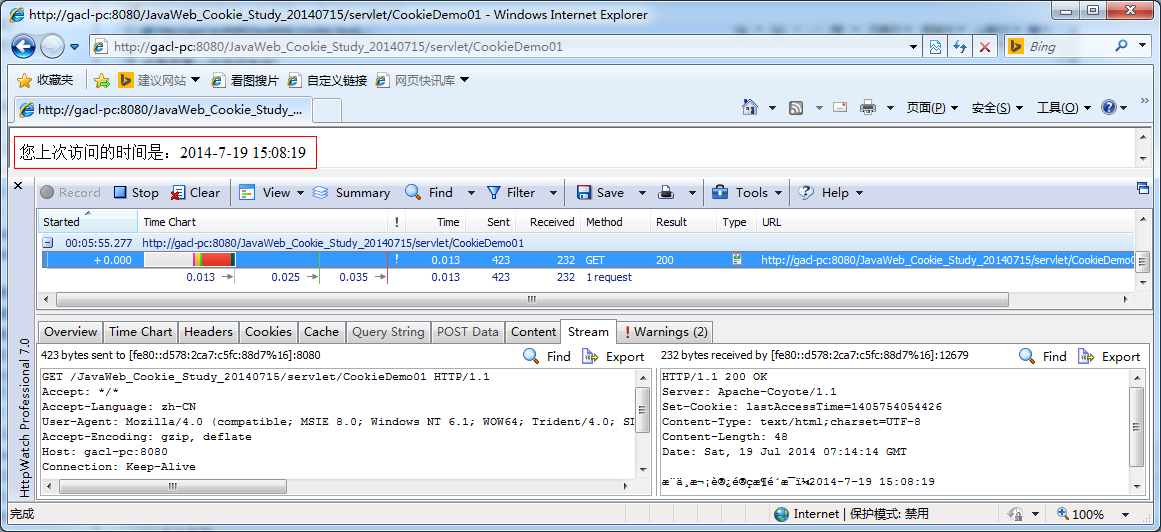Click the search magnifier icon
This screenshot has width=1161, height=532.
click(x=1121, y=46)
